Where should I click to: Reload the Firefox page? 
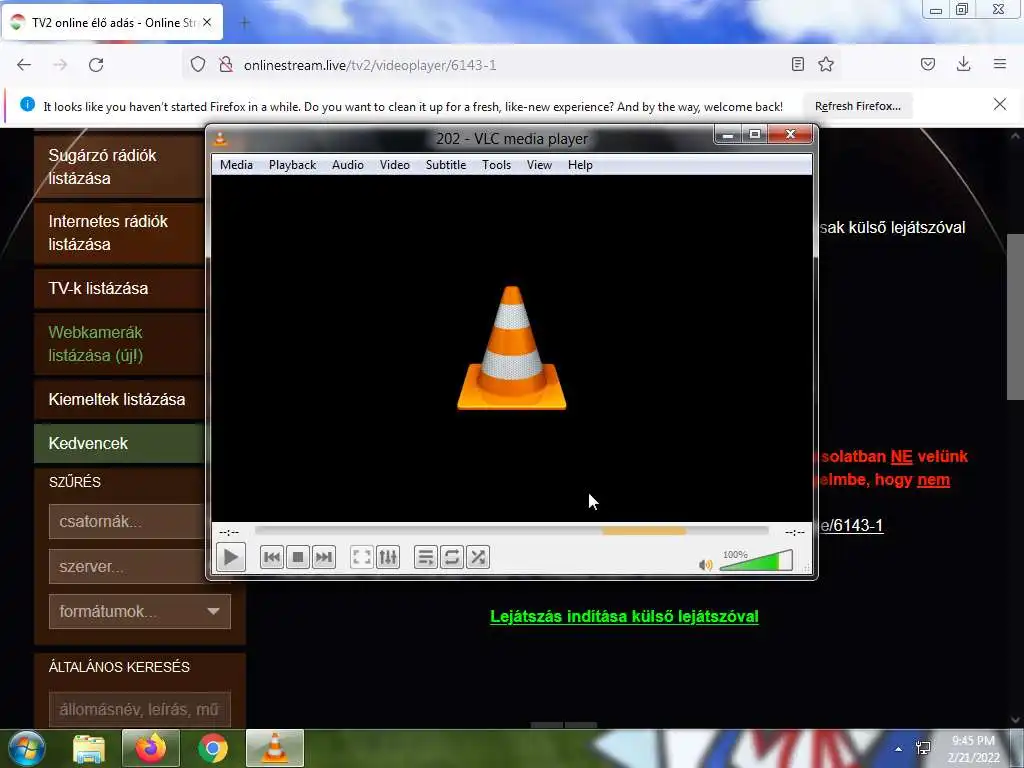[x=96, y=65]
